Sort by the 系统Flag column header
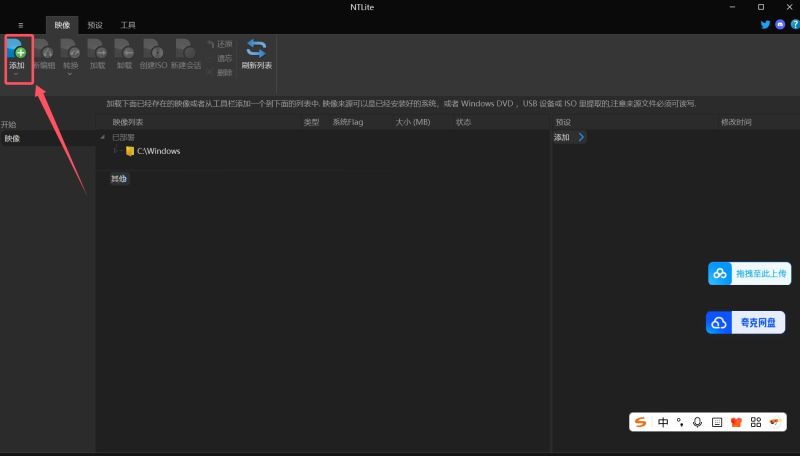Image resolution: width=800 pixels, height=456 pixels. (348, 122)
